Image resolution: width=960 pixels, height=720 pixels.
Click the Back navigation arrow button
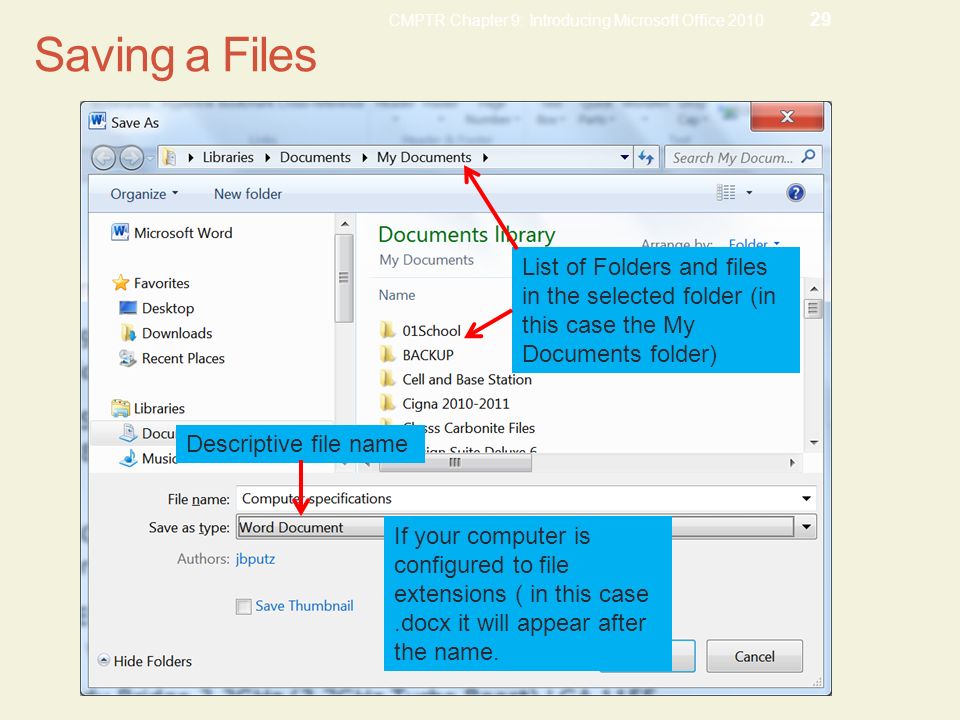tap(103, 158)
